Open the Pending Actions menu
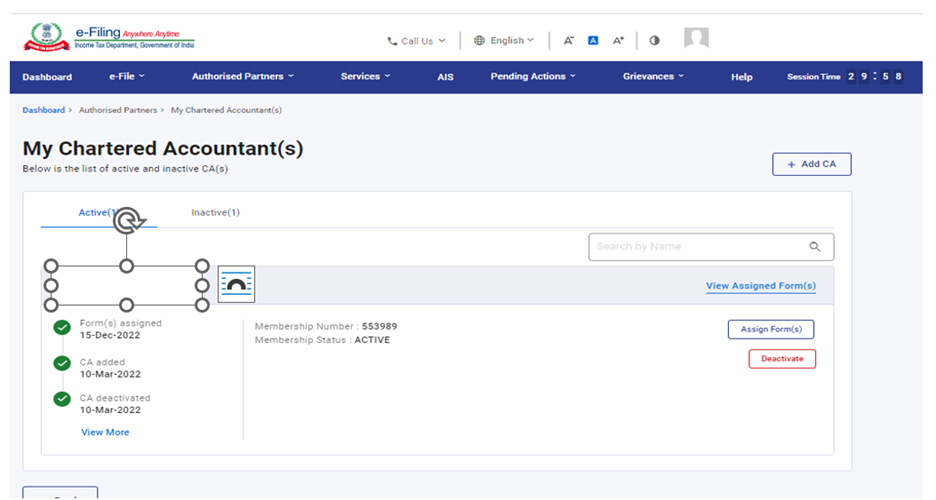This screenshot has width=936, height=500. (533, 77)
